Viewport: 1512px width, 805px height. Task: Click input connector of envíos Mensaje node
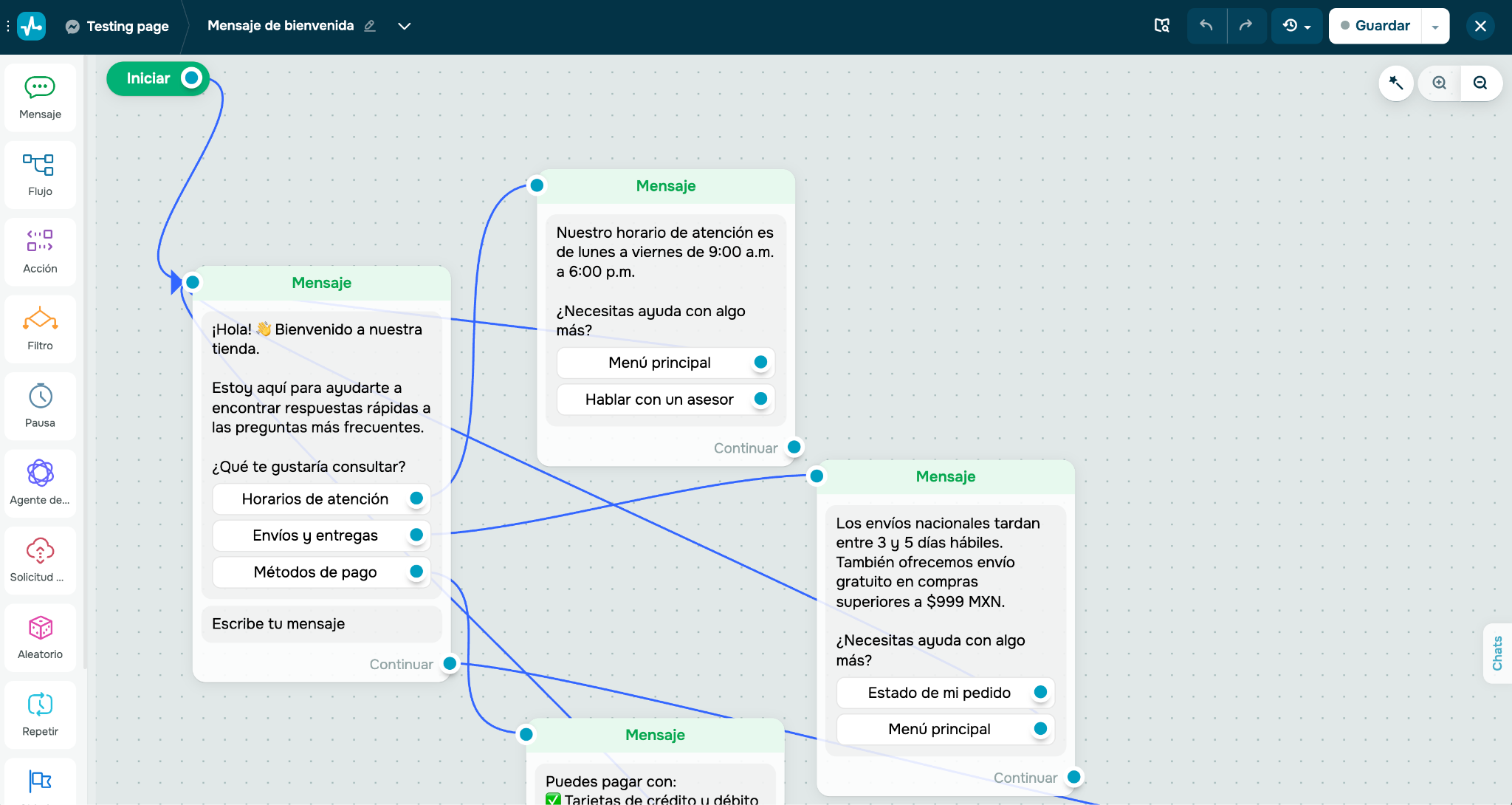pos(817,476)
